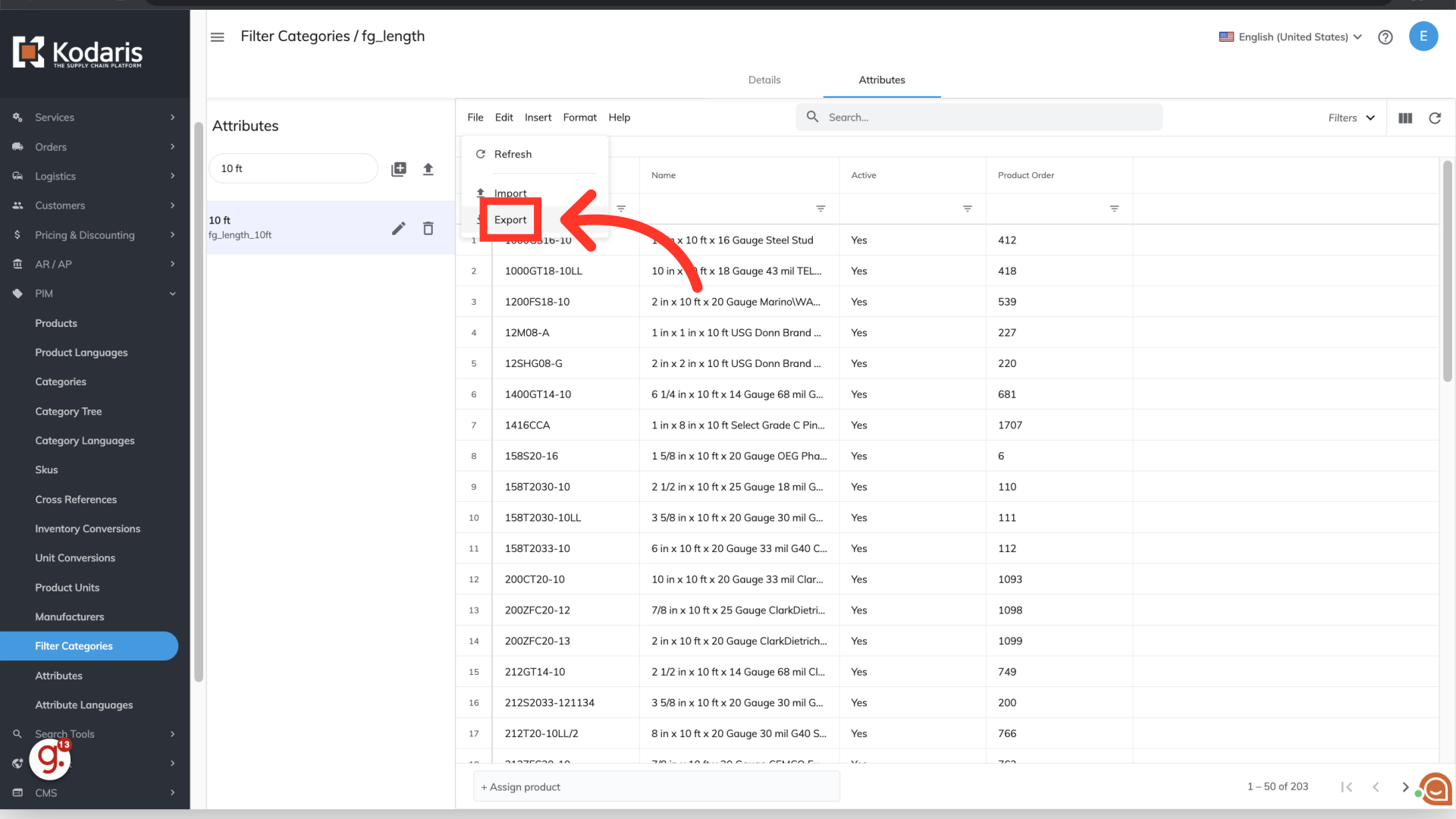Click the upload arrow icon beside attribute search
This screenshot has height=819, width=1456.
coord(428,169)
